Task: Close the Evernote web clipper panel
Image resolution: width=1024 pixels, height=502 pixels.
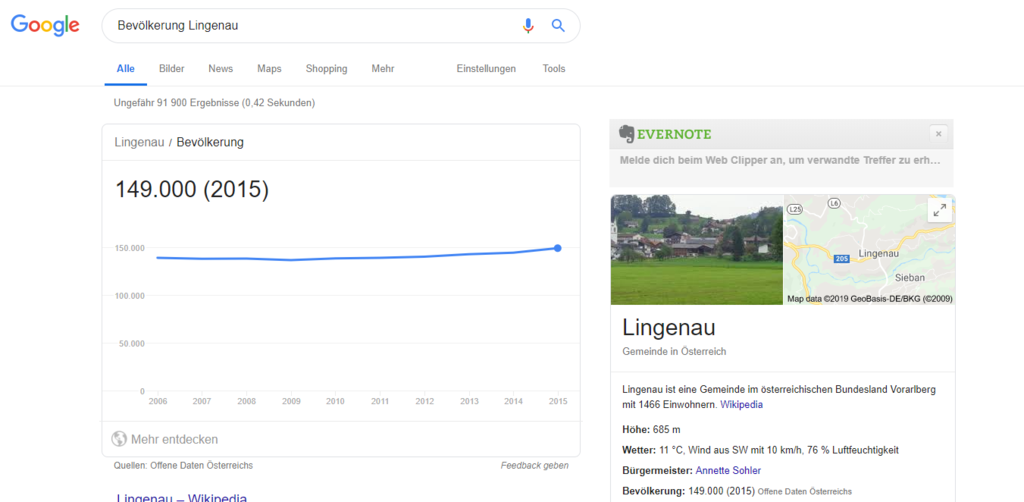Action: [x=937, y=133]
